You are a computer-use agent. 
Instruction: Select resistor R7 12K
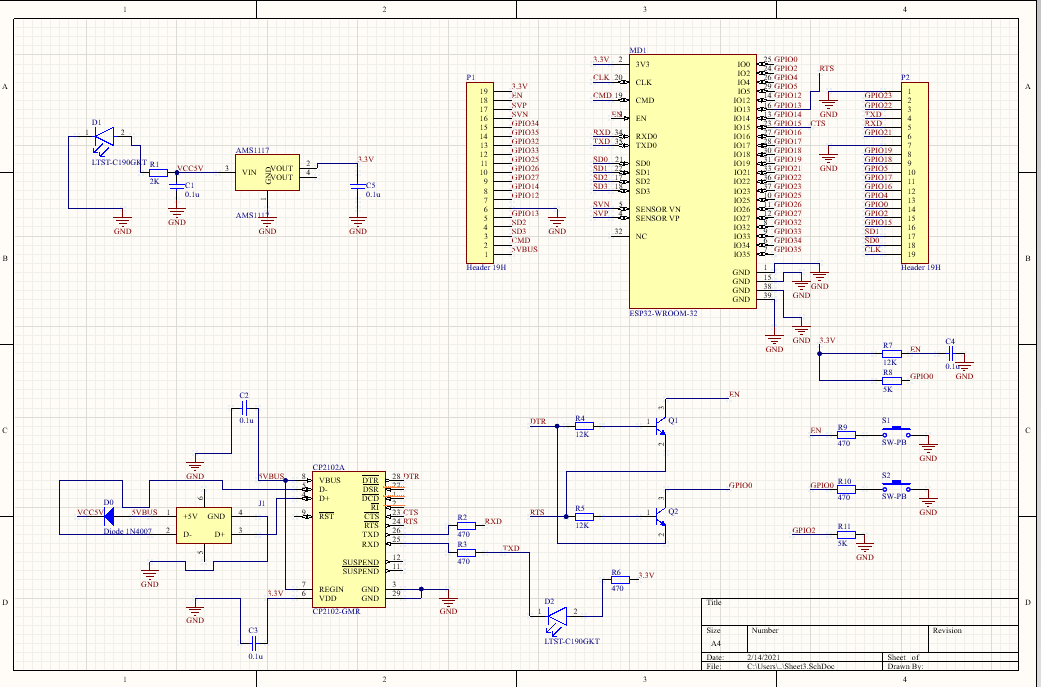pos(892,354)
